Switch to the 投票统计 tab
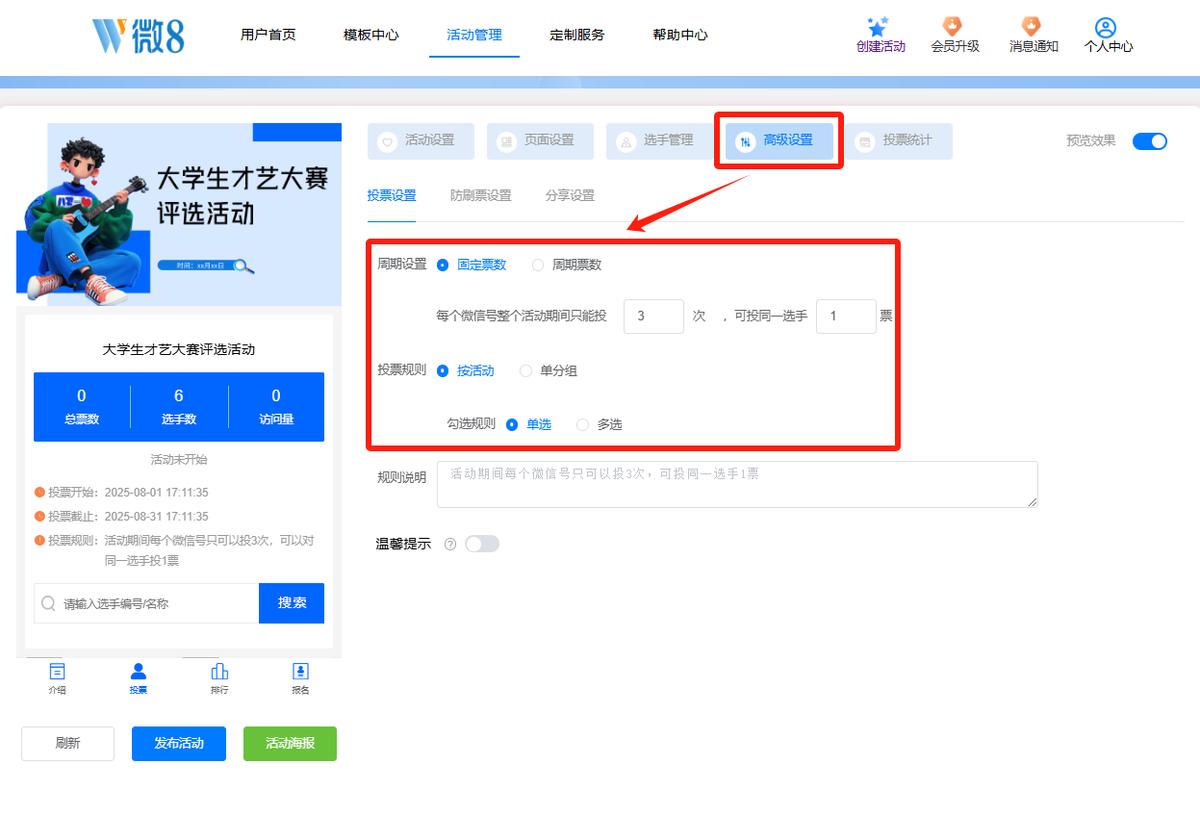This screenshot has height=813, width=1200. tap(899, 141)
